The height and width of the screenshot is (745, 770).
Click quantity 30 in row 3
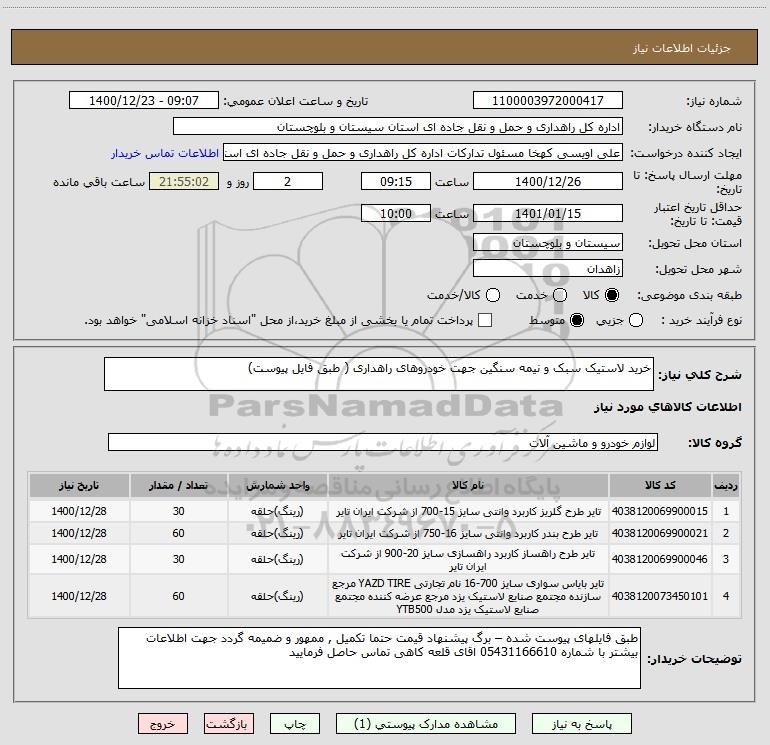click(x=178, y=559)
